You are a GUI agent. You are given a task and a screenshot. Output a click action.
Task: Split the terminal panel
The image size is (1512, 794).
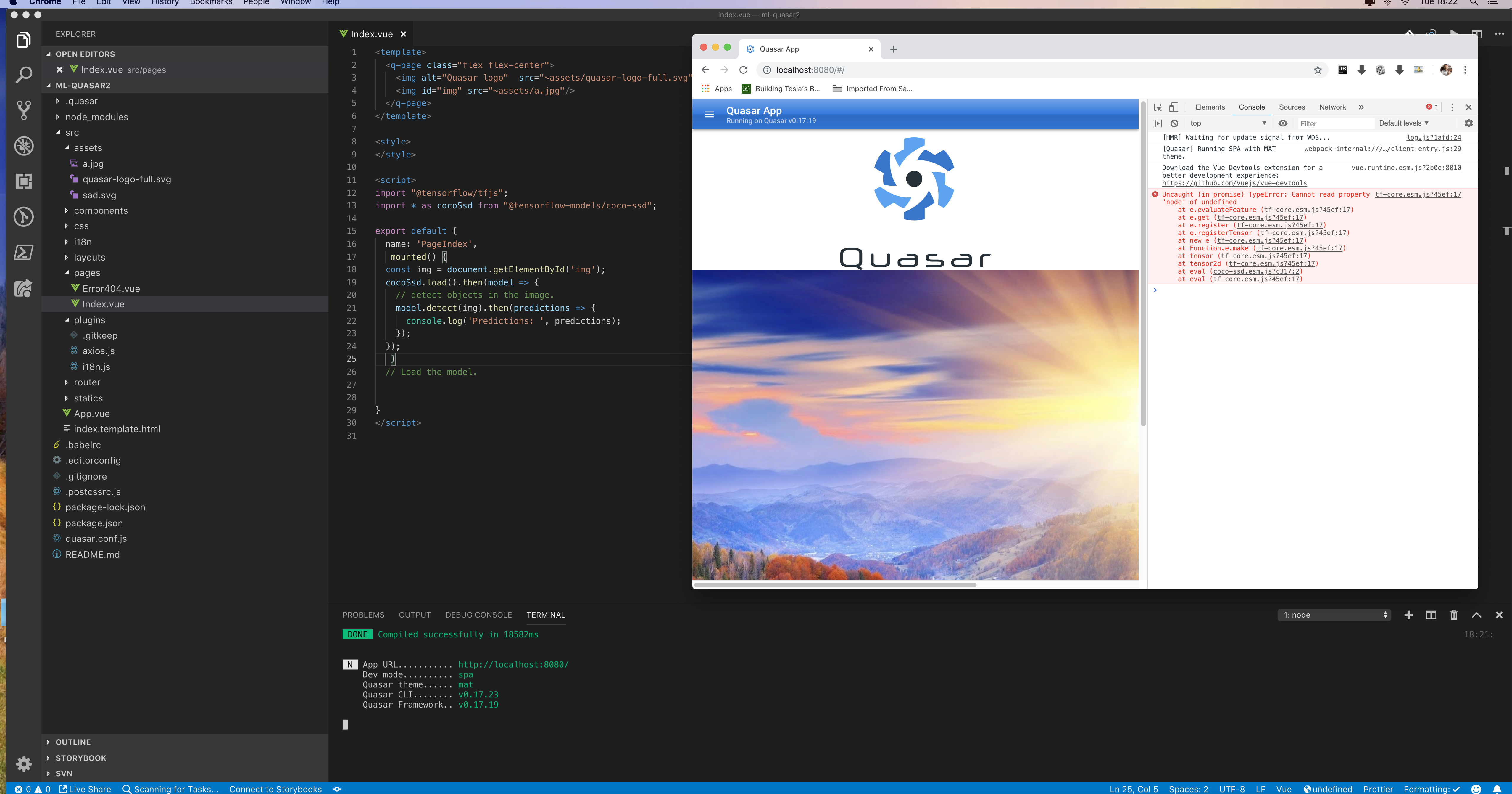tap(1431, 615)
